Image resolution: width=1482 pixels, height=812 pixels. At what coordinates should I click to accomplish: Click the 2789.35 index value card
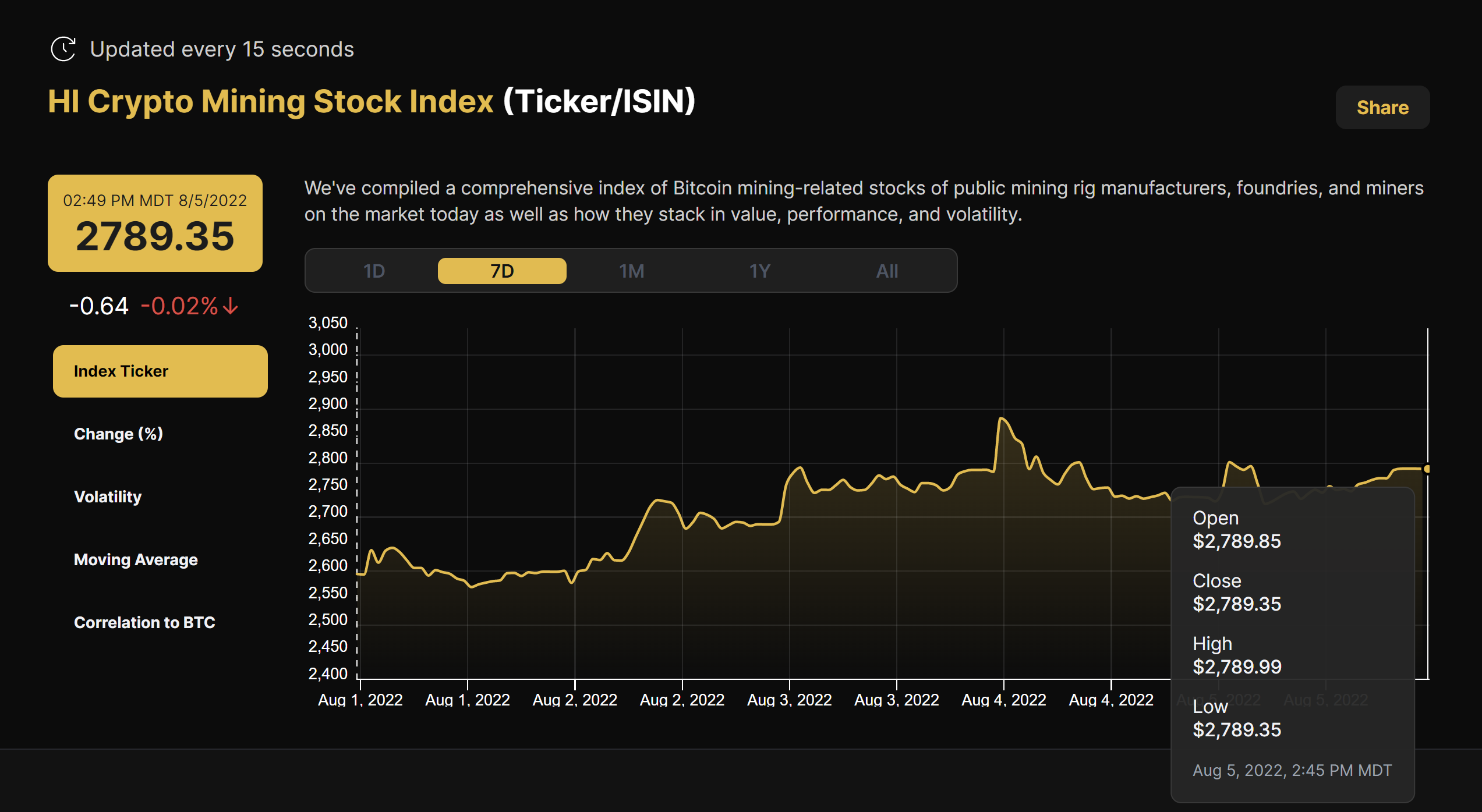[155, 224]
